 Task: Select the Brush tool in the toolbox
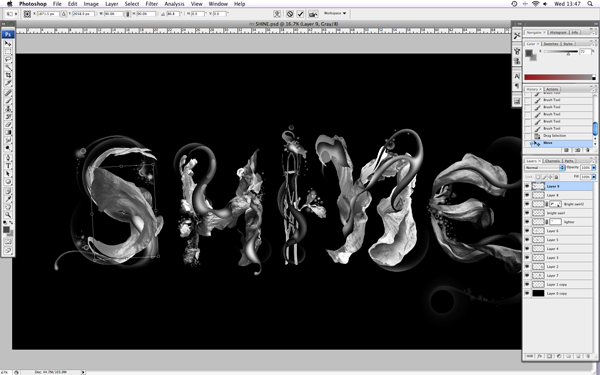click(x=8, y=101)
